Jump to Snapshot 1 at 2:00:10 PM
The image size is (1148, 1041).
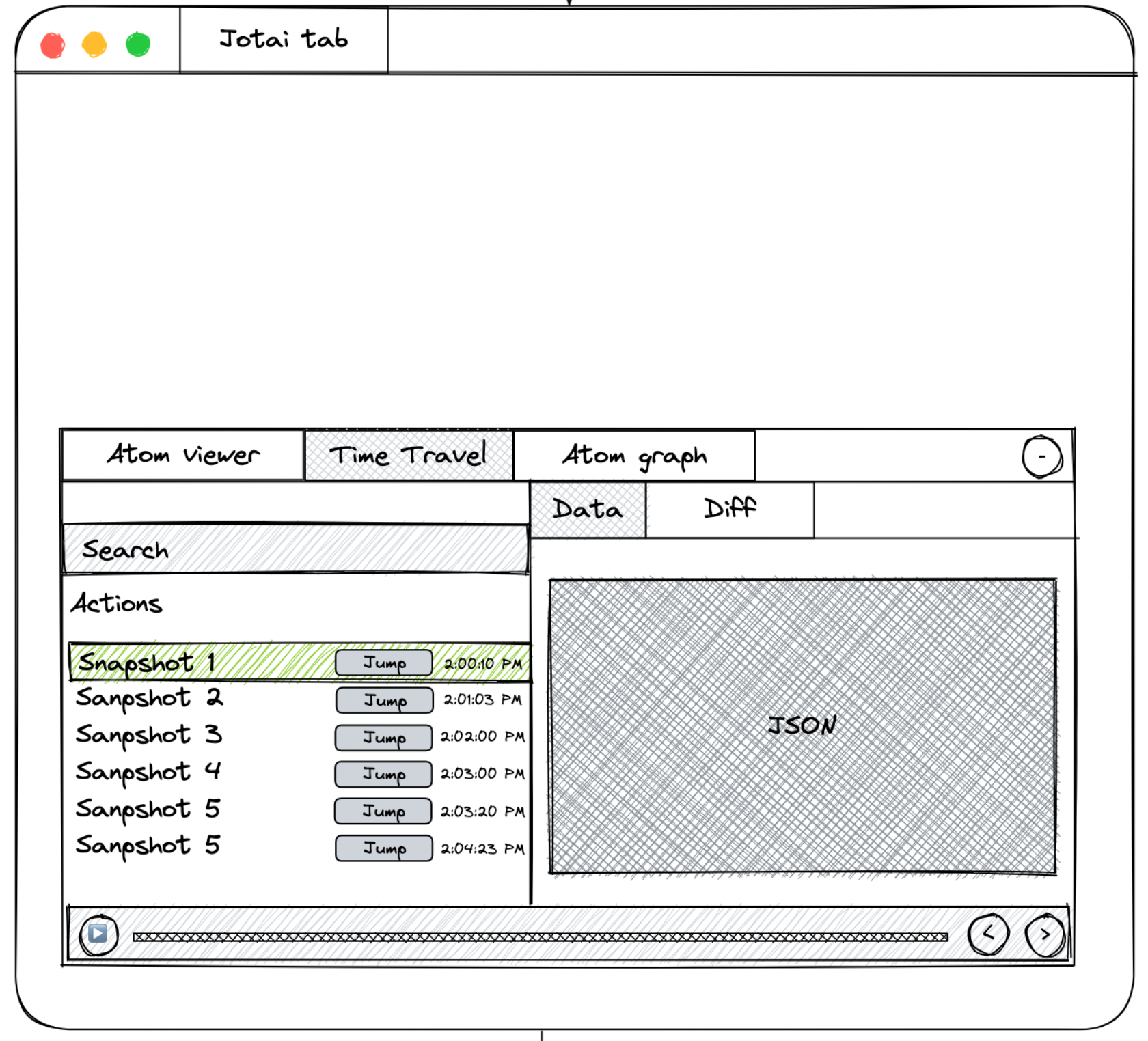pyautogui.click(x=384, y=663)
